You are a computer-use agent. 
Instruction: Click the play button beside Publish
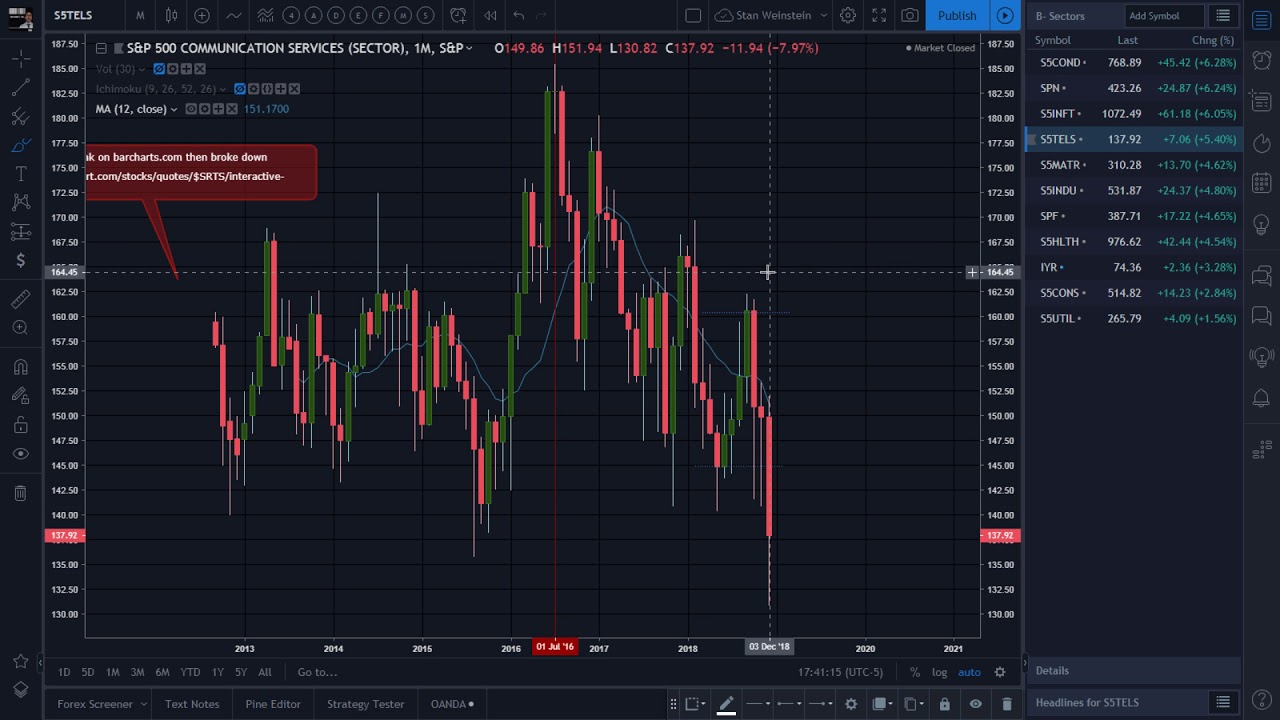pyautogui.click(x=1005, y=15)
